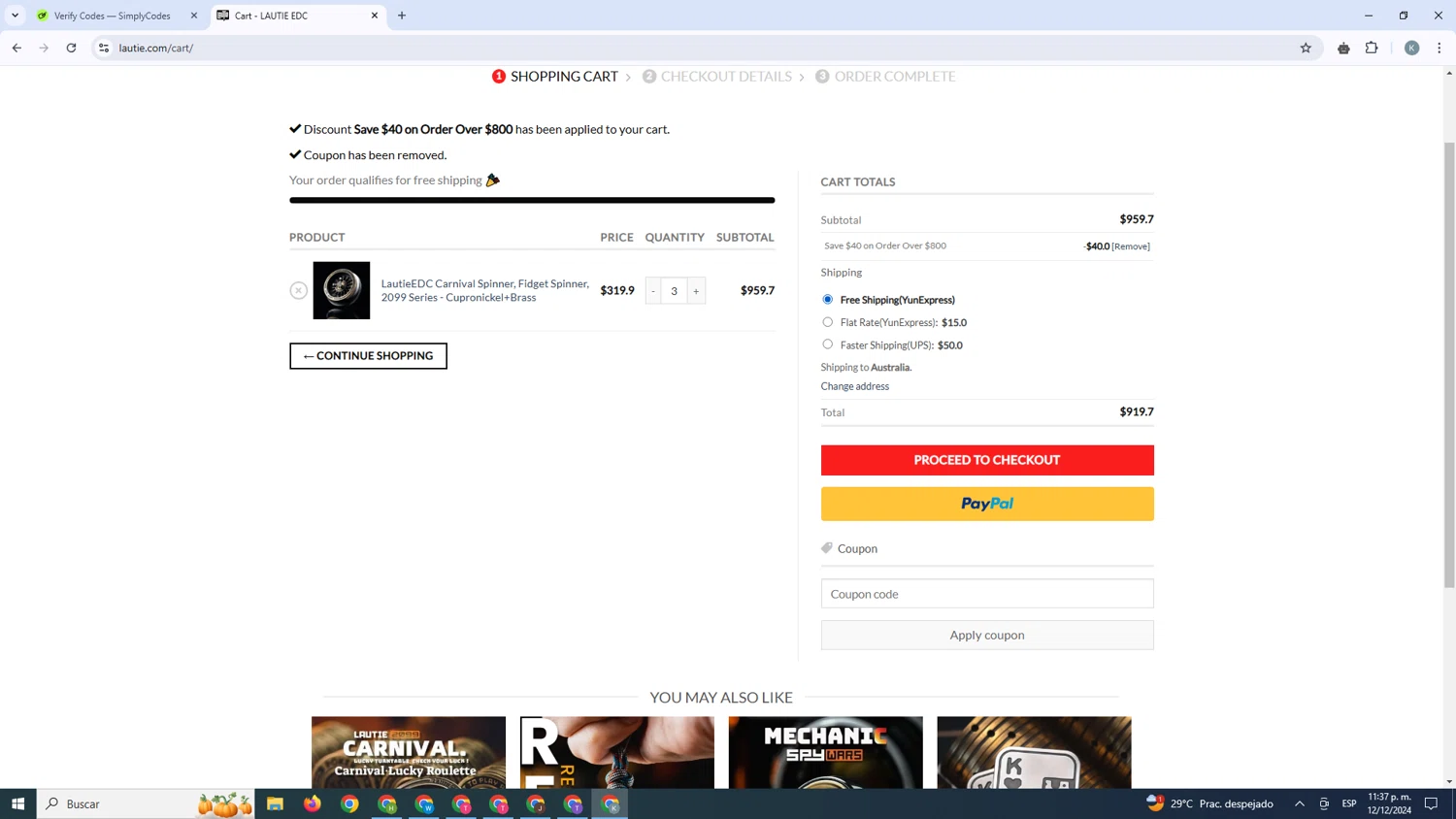1456x819 pixels.
Task: Open the hand-holding-item recommended product thumbnail
Action: click(x=617, y=752)
